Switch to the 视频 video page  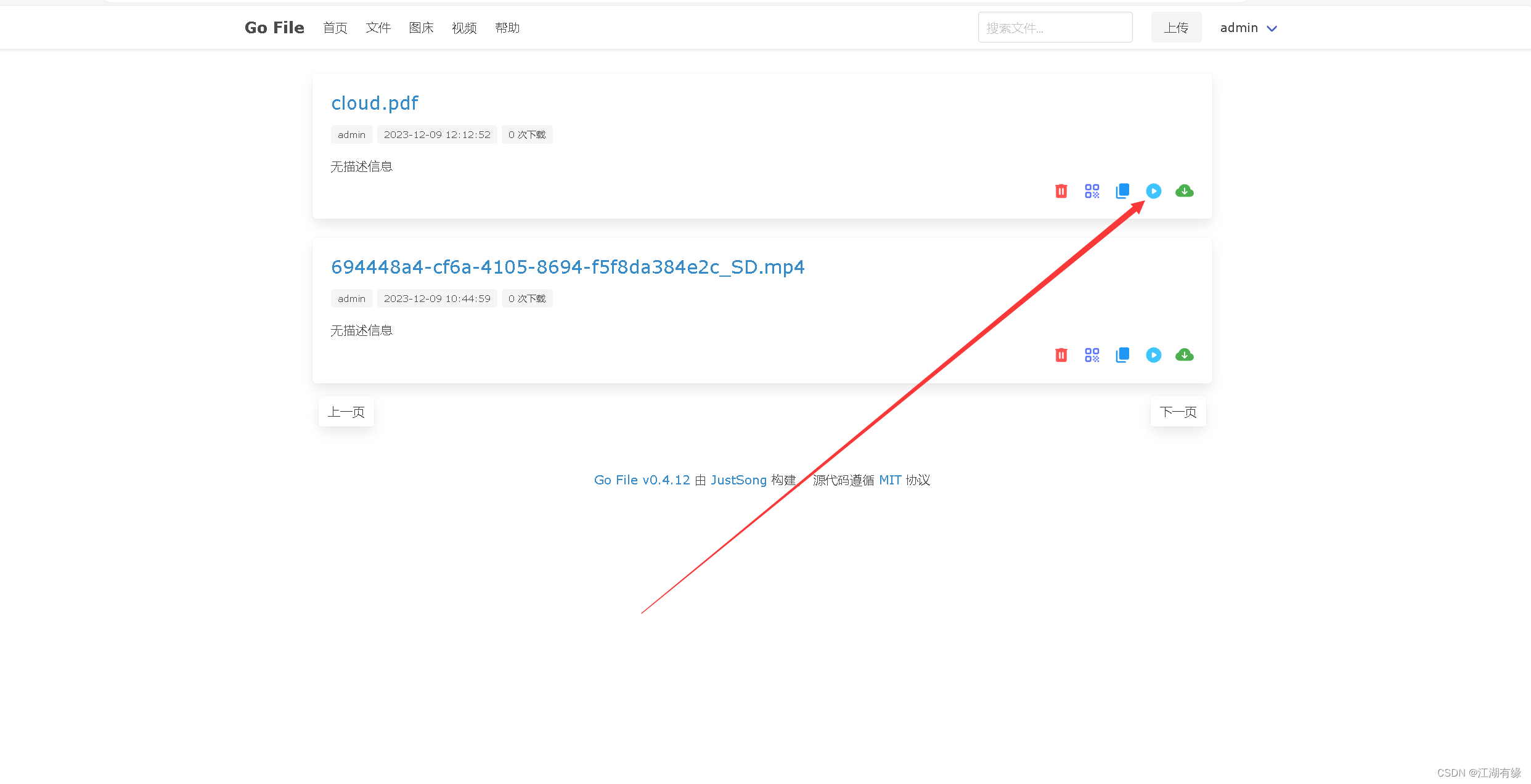point(464,28)
